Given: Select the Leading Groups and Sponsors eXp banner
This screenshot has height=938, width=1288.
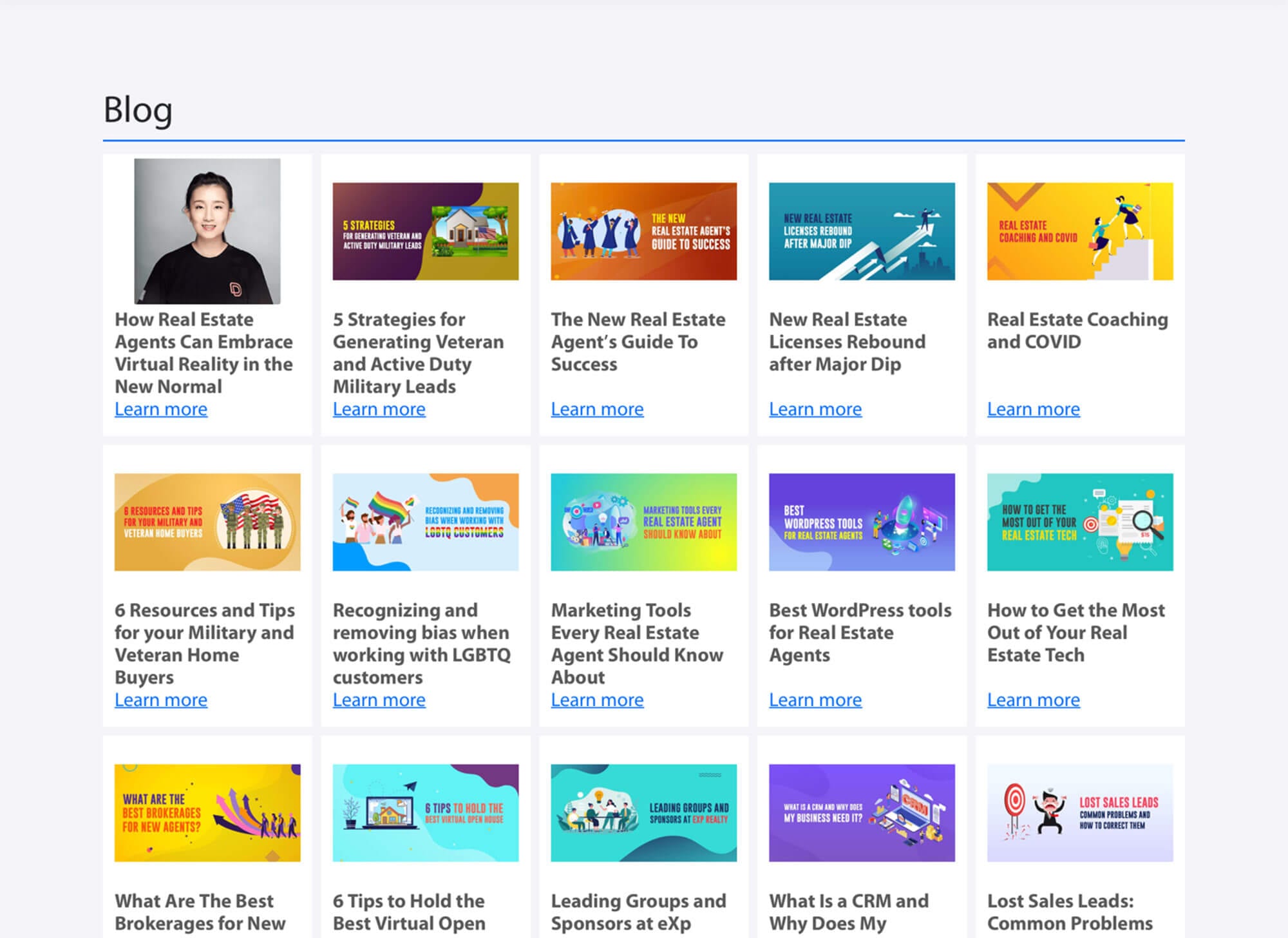Looking at the screenshot, I should pos(644,813).
